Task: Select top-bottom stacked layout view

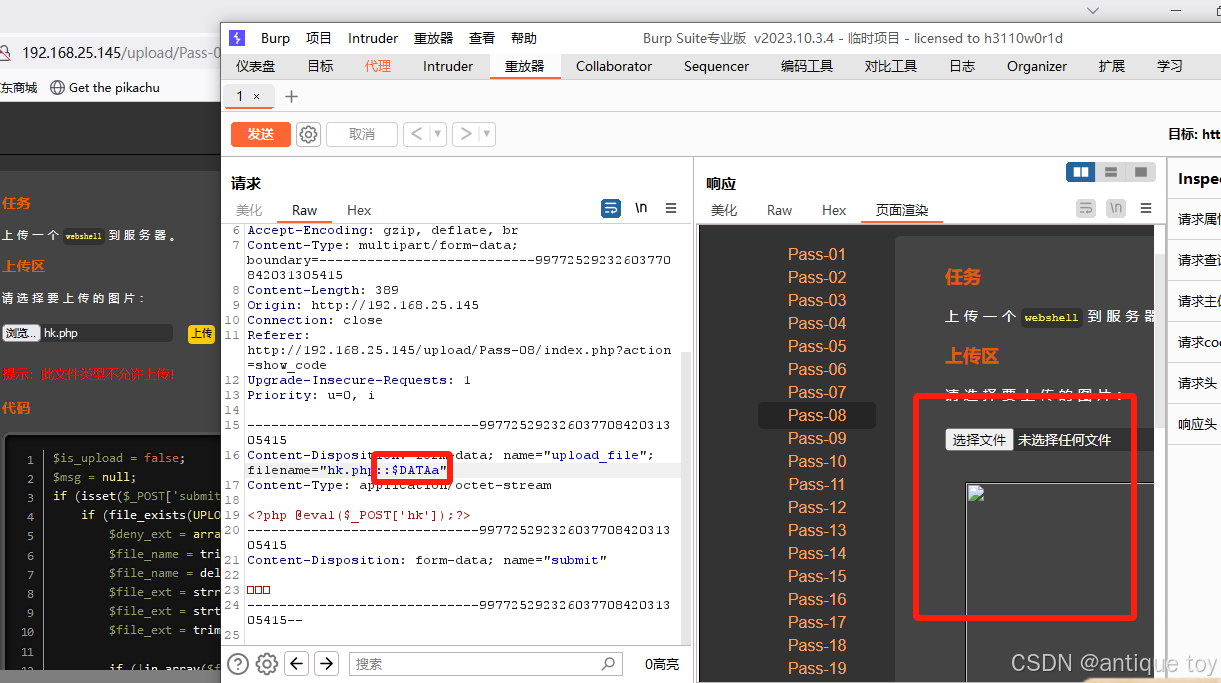Action: tap(1111, 172)
